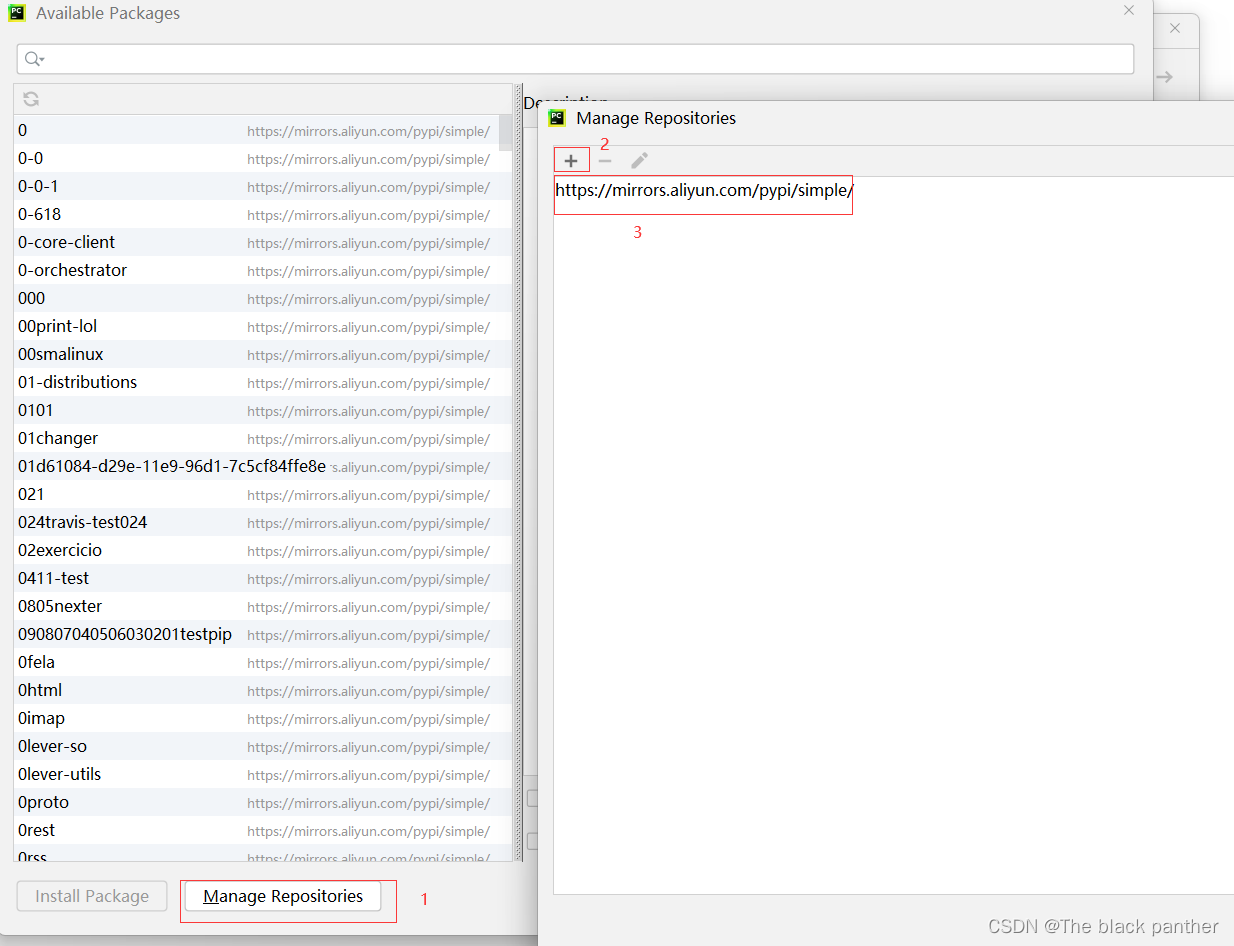The width and height of the screenshot is (1234, 946).
Task: Select the 00print-lol package
Action: [x=56, y=326]
